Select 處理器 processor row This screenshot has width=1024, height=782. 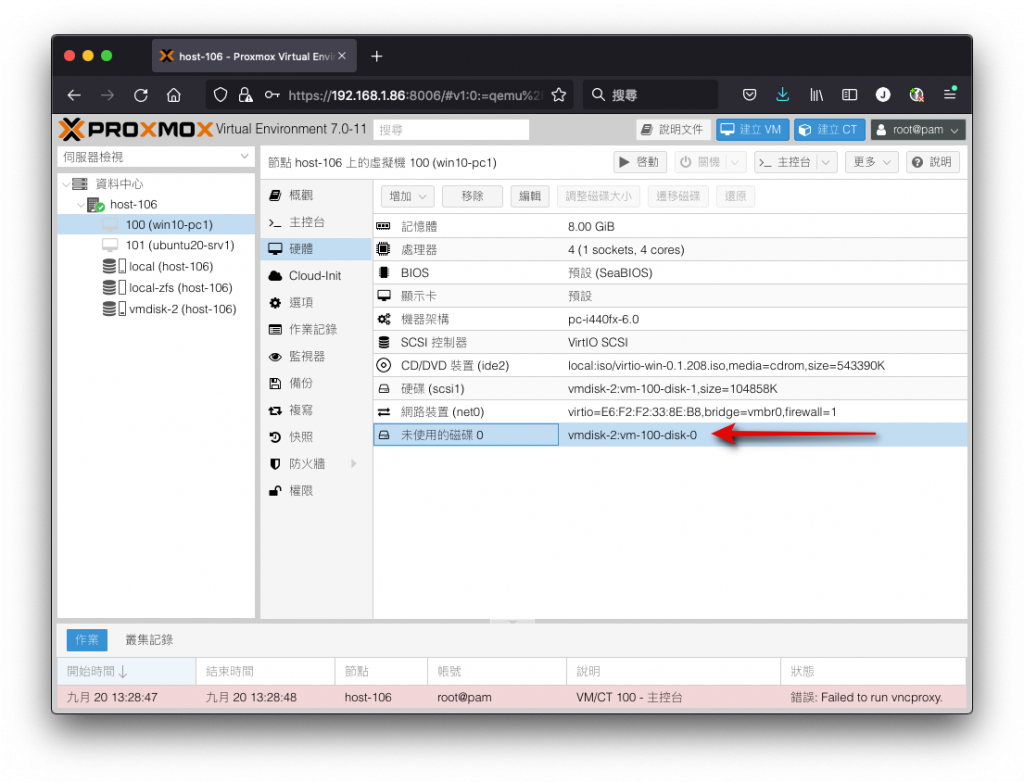(x=670, y=250)
